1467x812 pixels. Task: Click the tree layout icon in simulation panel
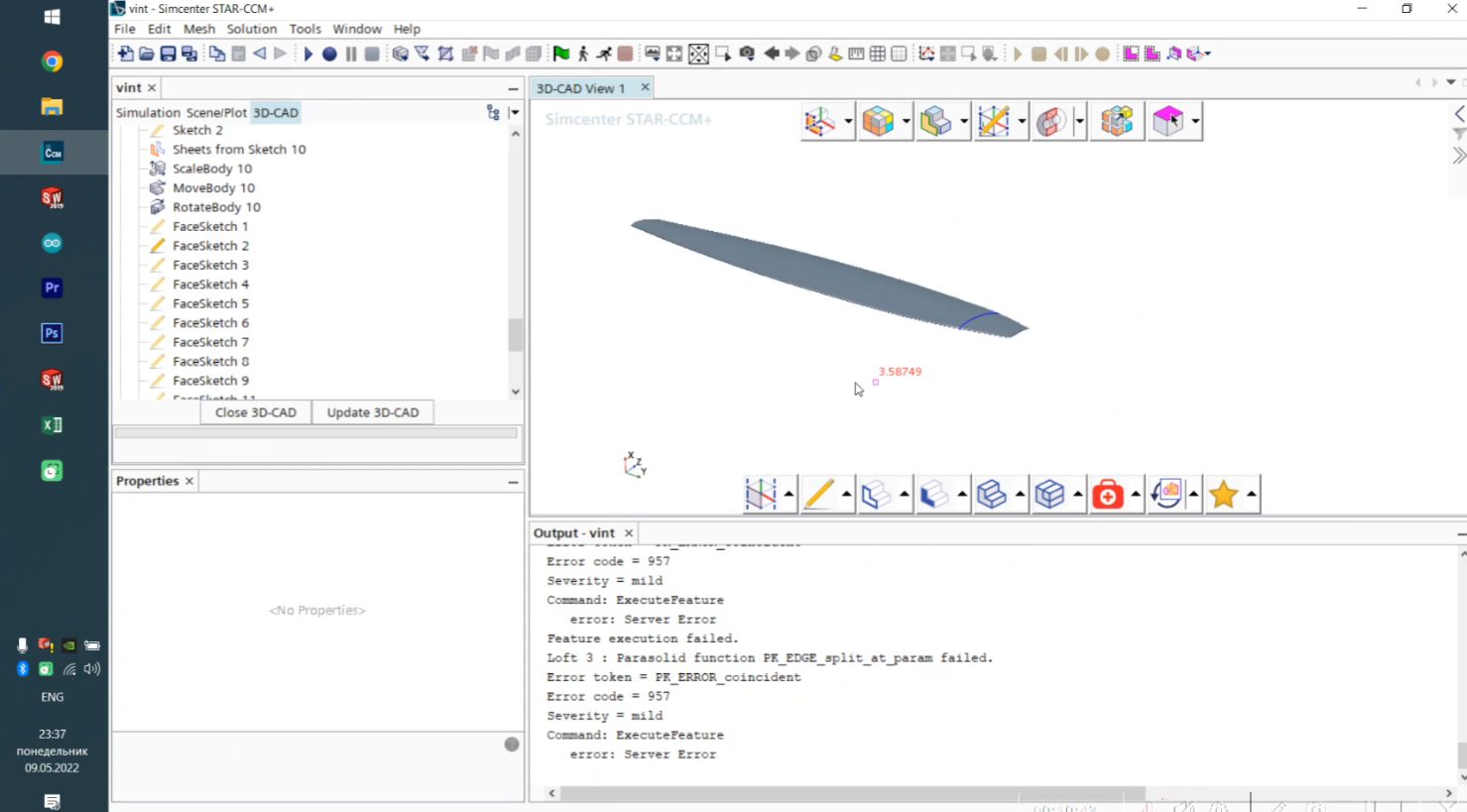coord(493,112)
